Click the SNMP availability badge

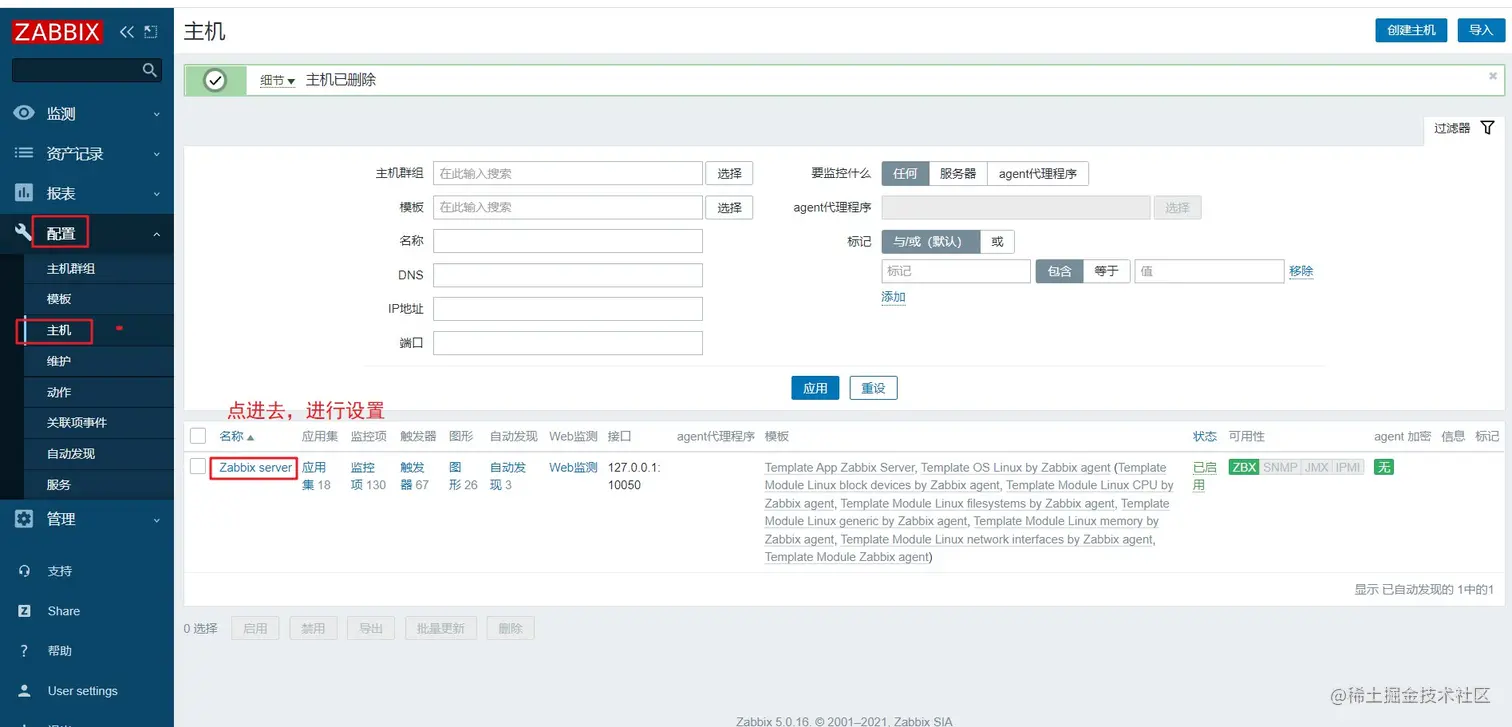(1279, 467)
